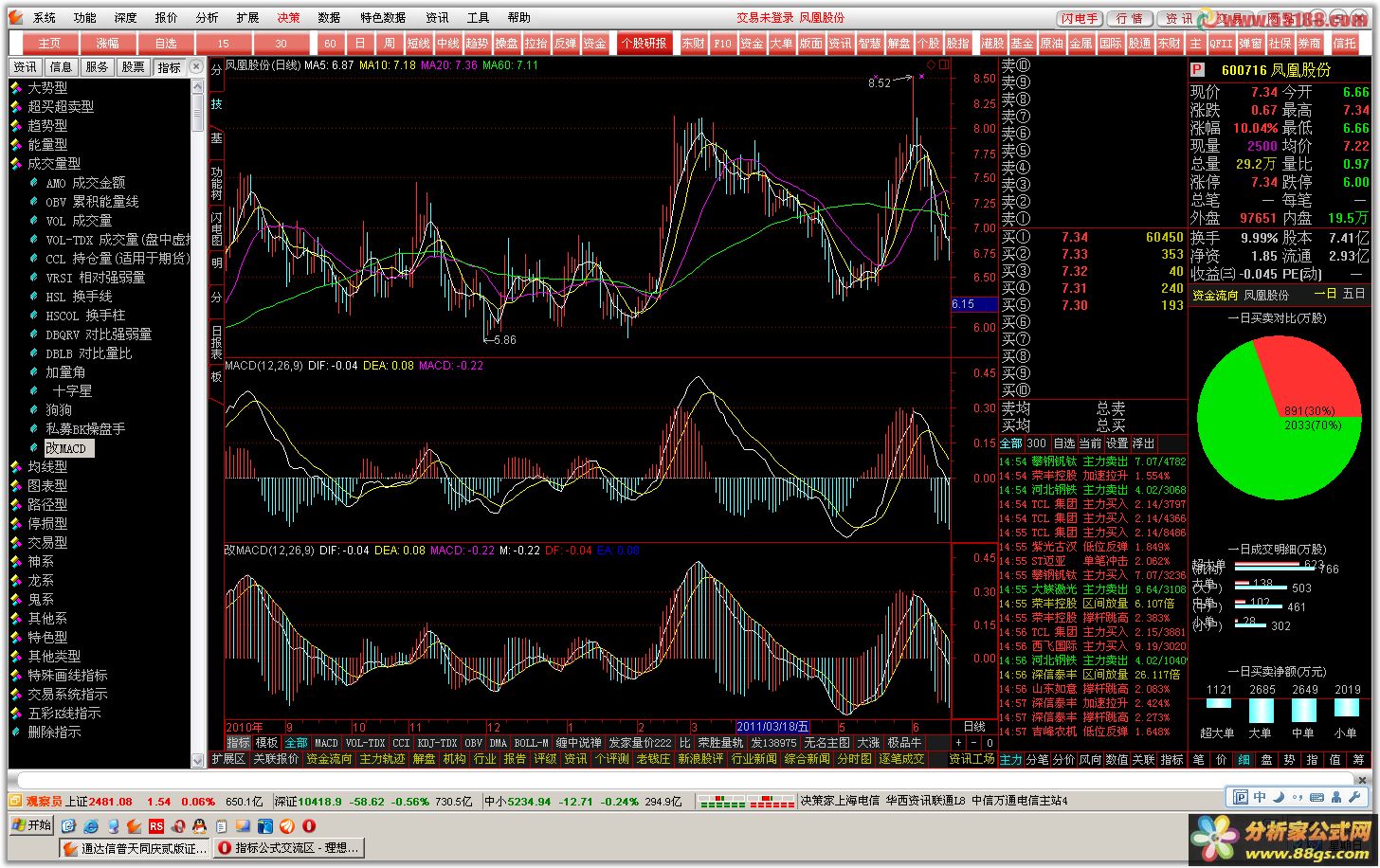The width and height of the screenshot is (1380, 868).
Task: Close the left indicator panel with X
Action: [196, 66]
